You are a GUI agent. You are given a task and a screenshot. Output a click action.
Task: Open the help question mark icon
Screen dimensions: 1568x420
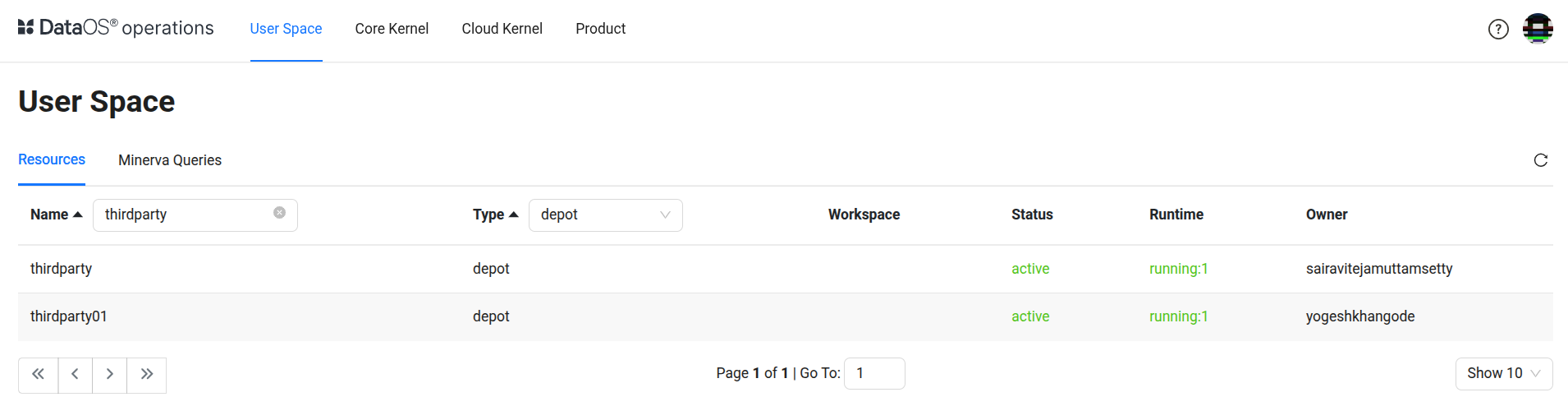tap(1498, 30)
